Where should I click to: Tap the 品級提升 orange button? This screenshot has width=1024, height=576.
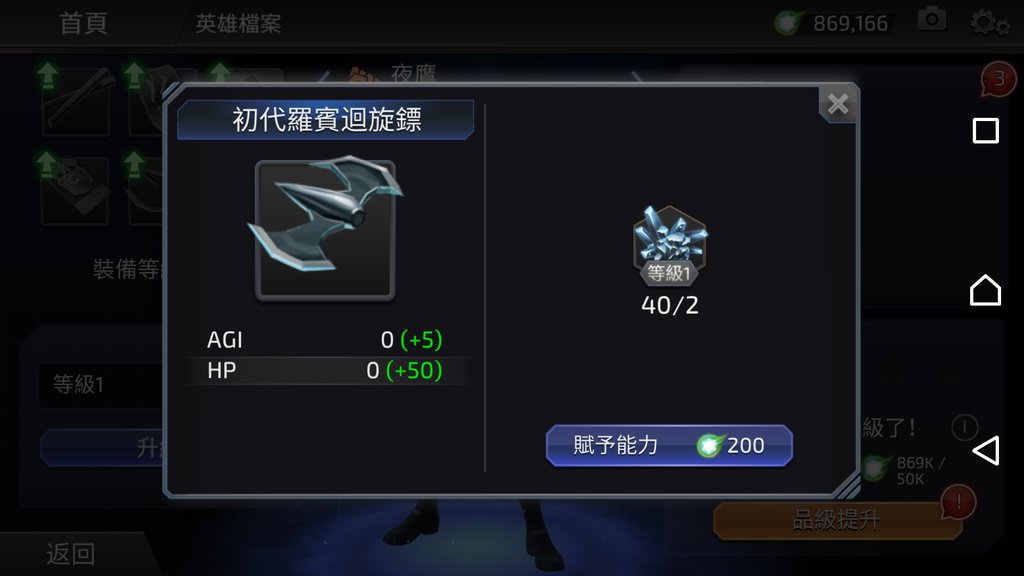click(837, 520)
